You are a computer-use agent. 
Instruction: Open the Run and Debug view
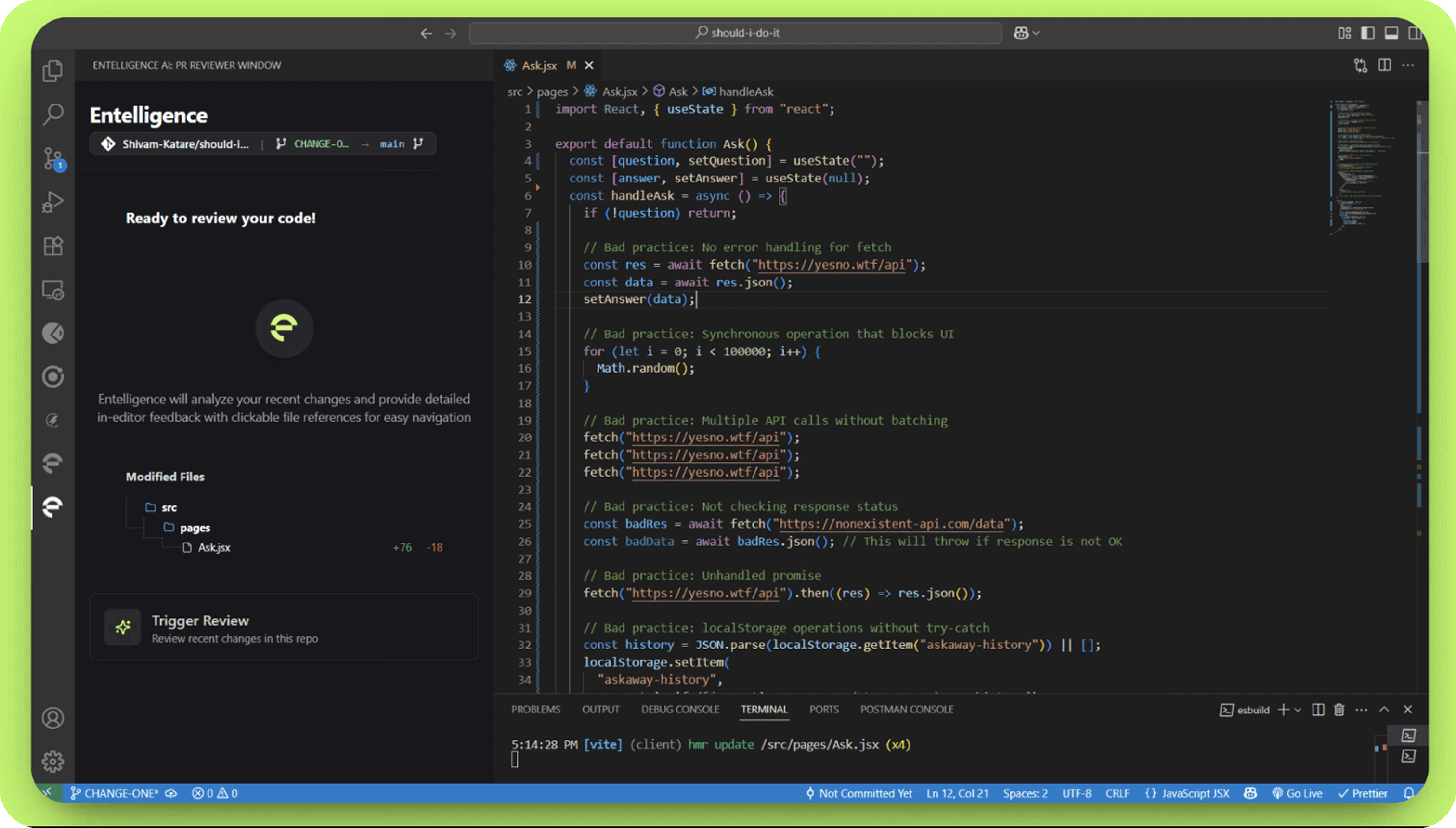click(53, 202)
